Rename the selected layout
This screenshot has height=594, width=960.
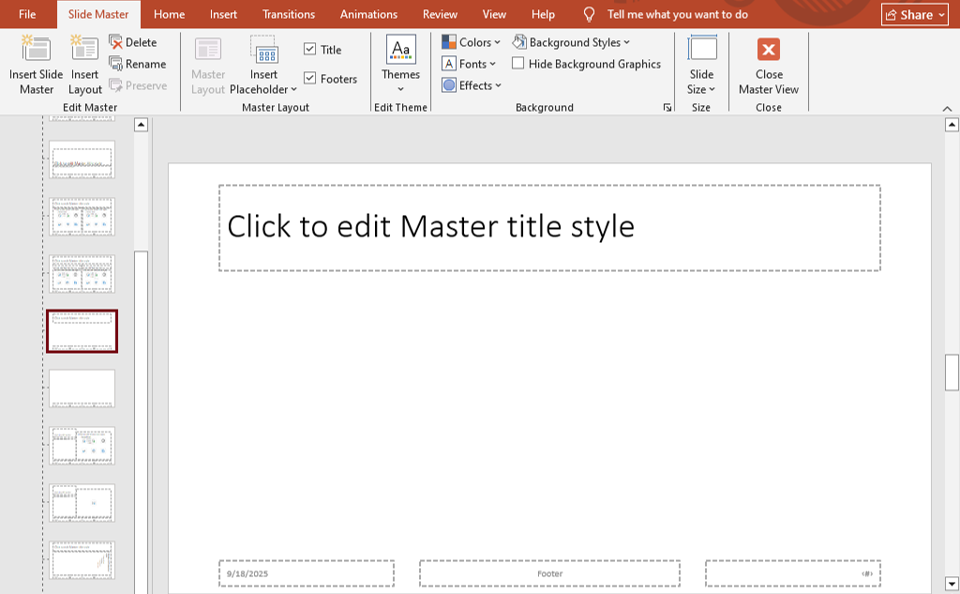pos(137,64)
